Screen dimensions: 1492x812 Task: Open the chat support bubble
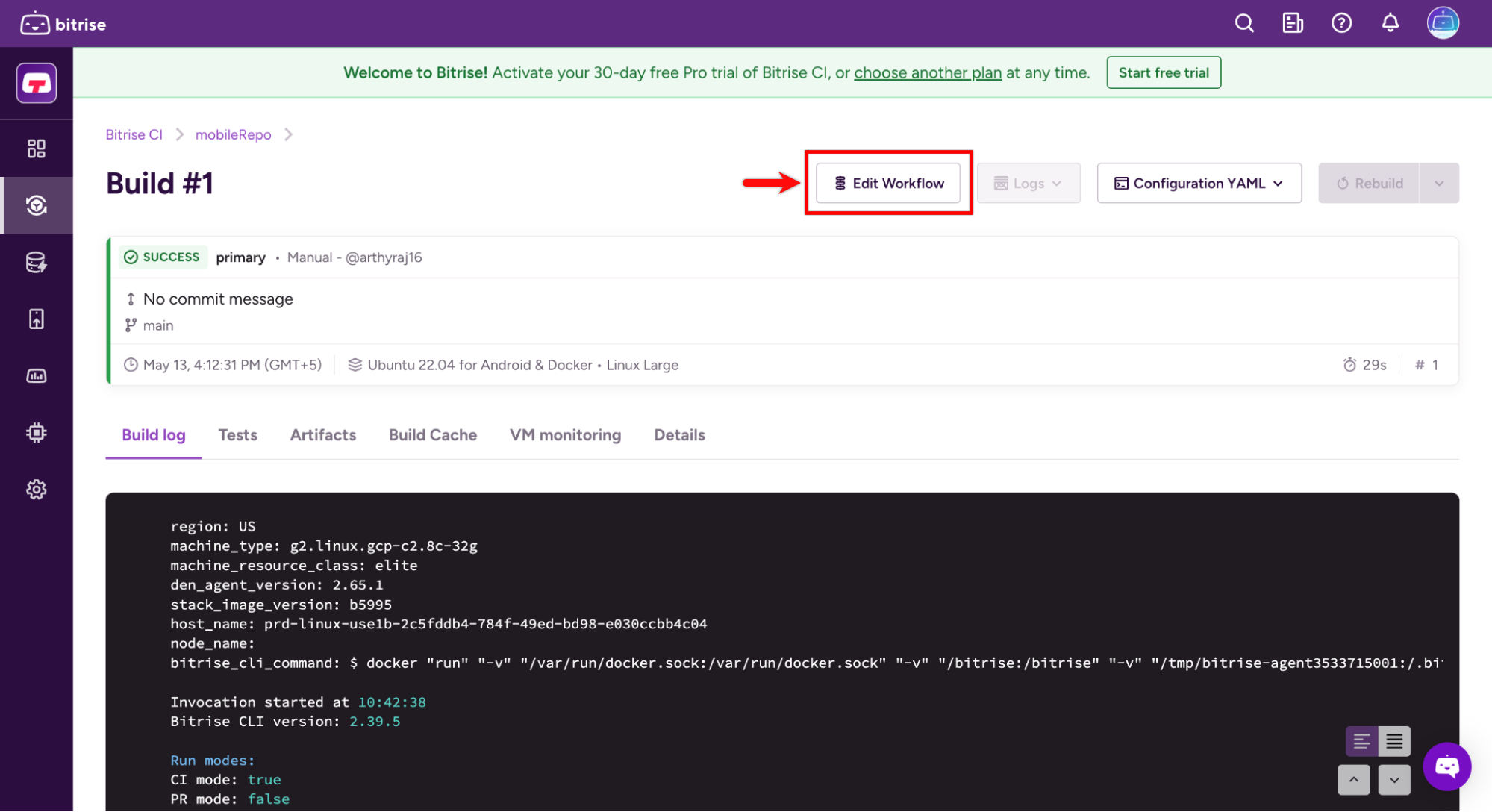(x=1446, y=766)
